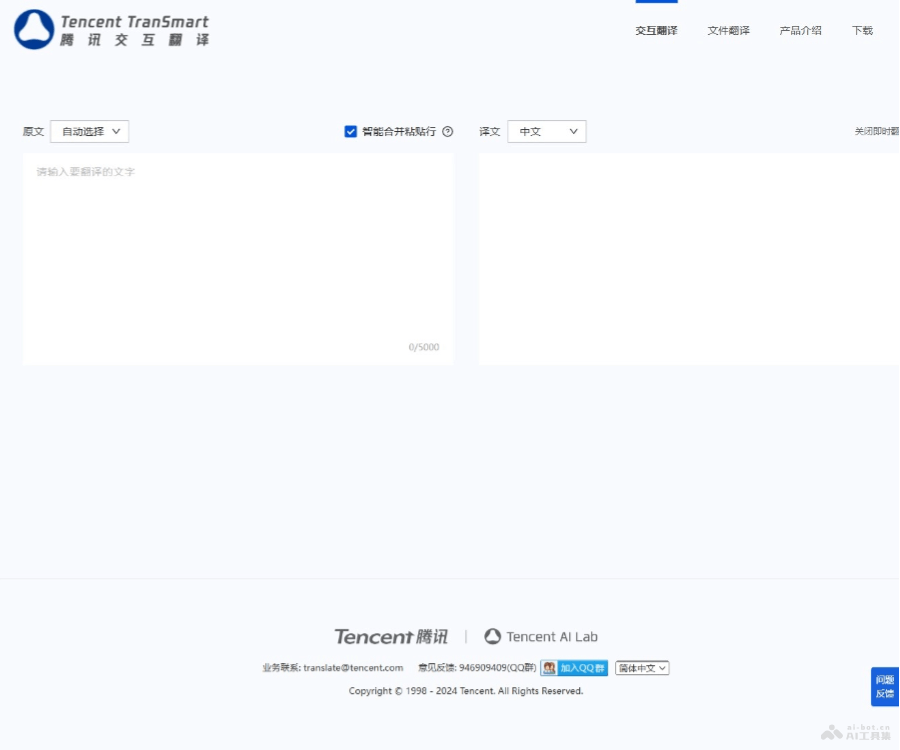This screenshot has width=900, height=750.
Task: Open the 产品介绍 menu item
Action: [800, 31]
